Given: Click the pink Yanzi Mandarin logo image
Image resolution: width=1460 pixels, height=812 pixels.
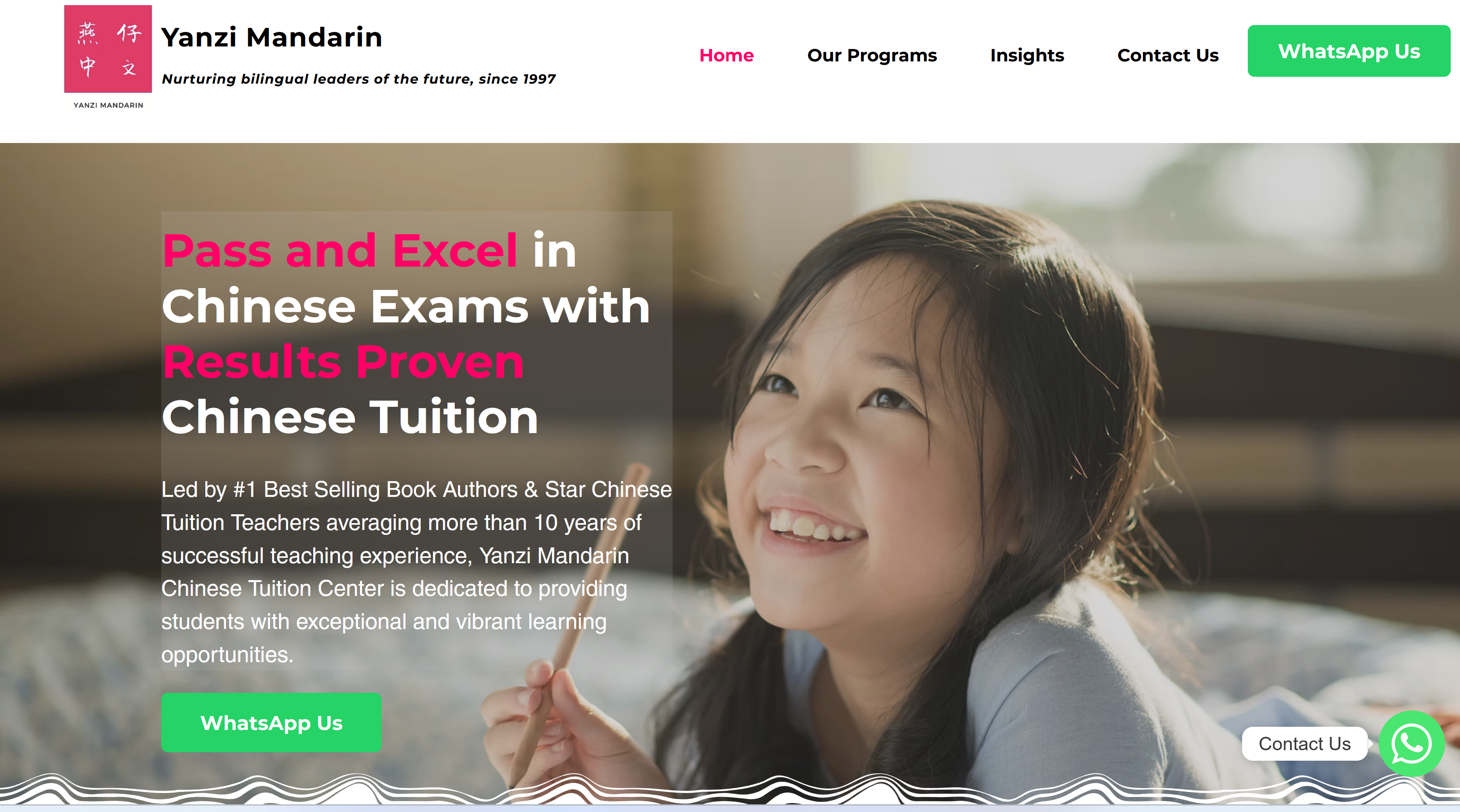Looking at the screenshot, I should [108, 49].
